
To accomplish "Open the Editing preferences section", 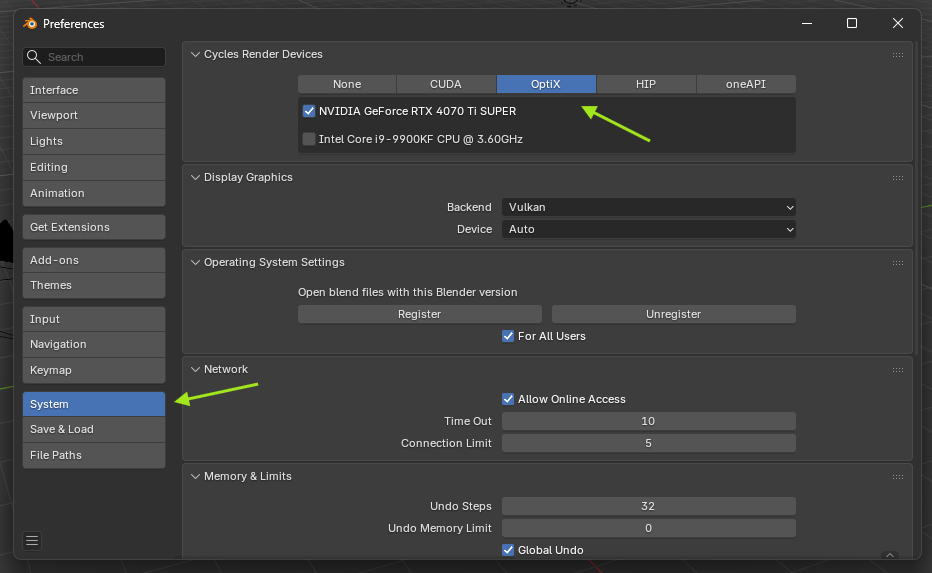I will [94, 168].
